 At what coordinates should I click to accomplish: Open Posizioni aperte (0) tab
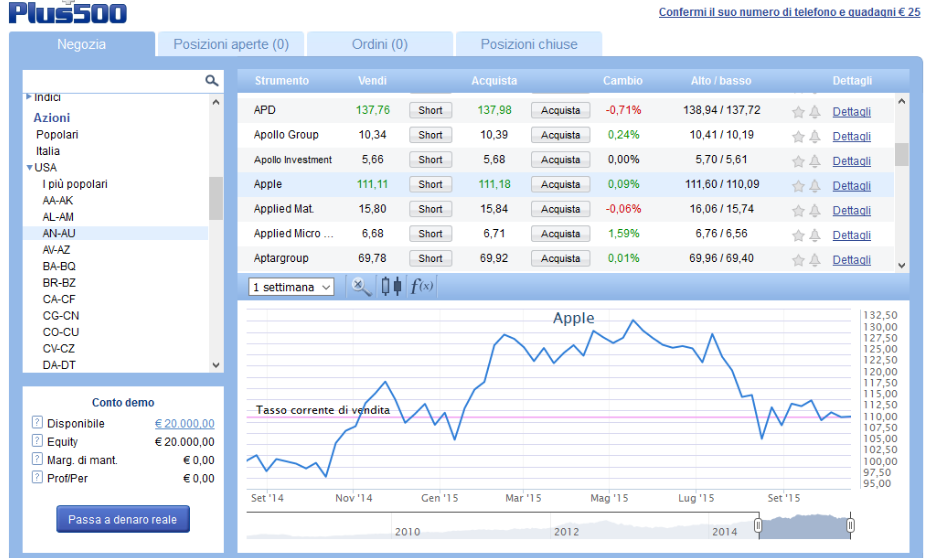click(231, 44)
